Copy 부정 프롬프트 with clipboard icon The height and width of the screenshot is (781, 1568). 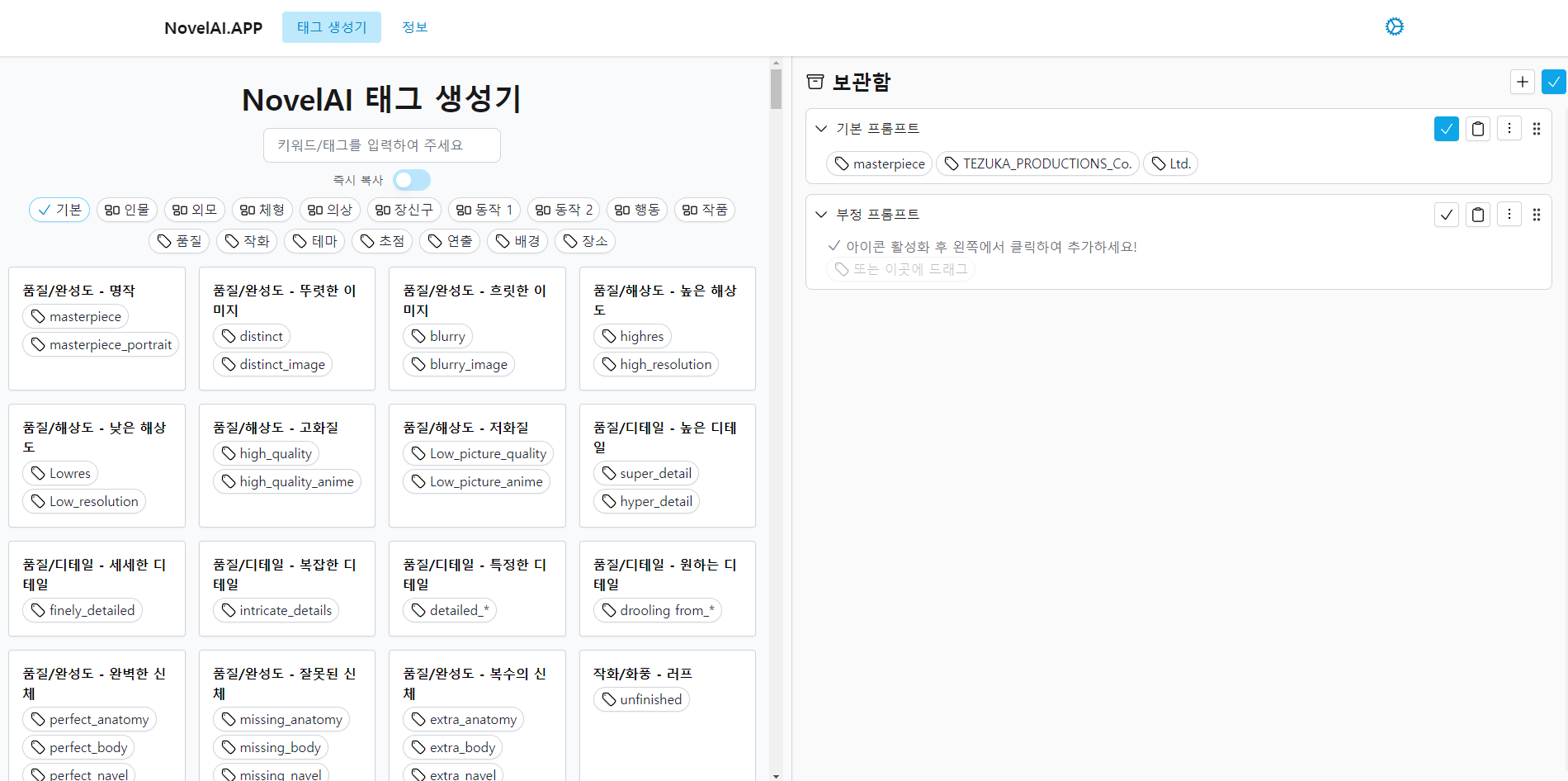pyautogui.click(x=1478, y=215)
